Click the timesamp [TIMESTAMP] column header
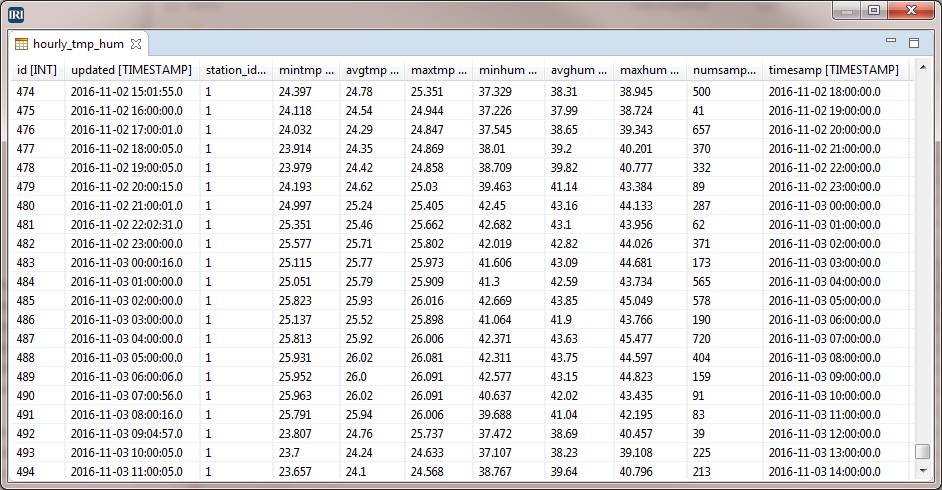This screenshot has width=942, height=490. (834, 70)
